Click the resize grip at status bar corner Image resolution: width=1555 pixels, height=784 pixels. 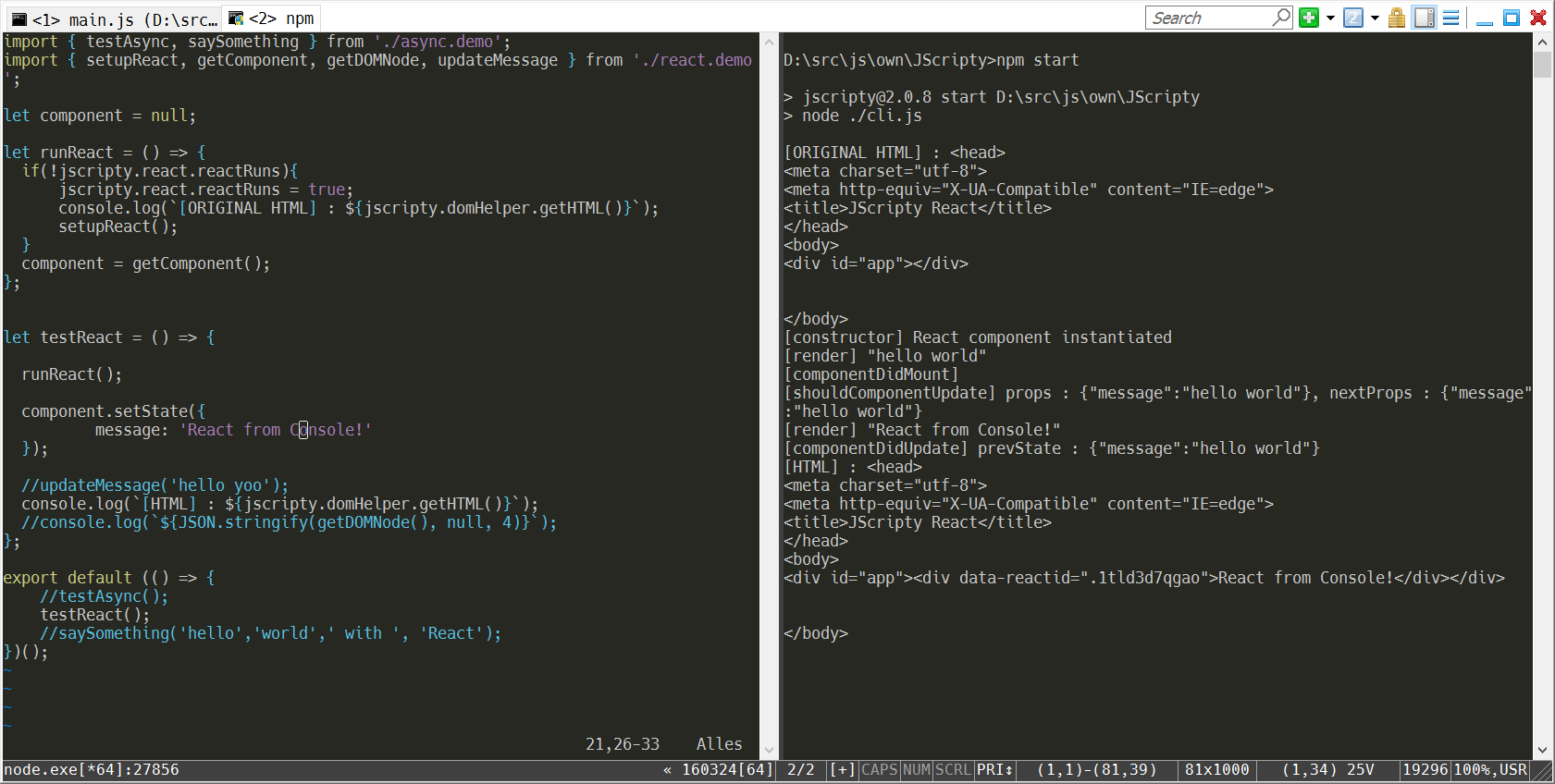[x=1542, y=769]
